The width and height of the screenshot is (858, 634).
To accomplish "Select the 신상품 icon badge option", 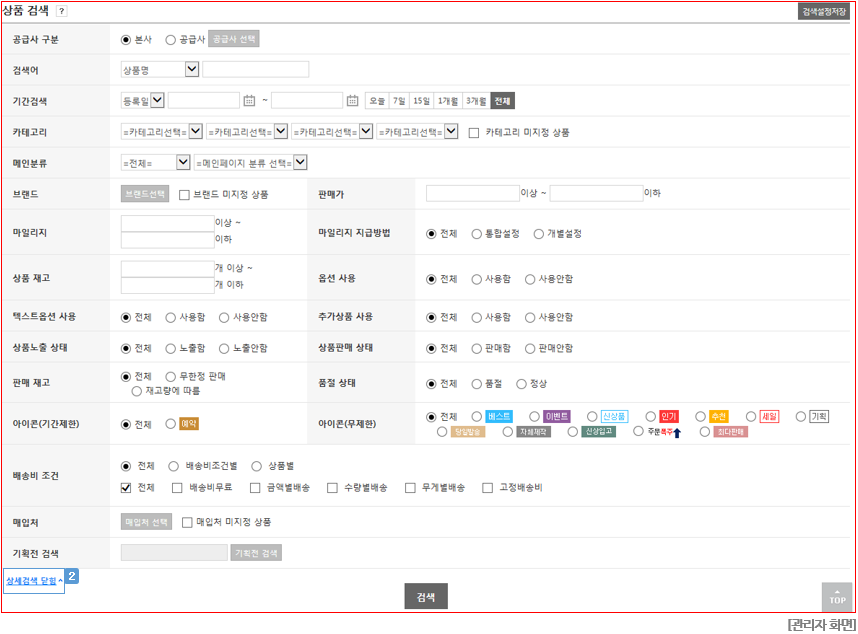I will click(592, 417).
